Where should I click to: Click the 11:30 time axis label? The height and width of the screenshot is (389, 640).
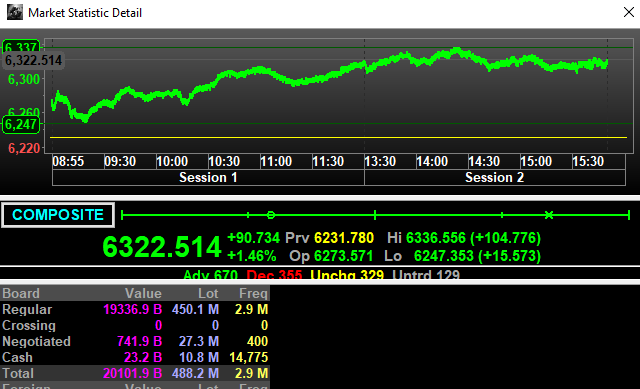(328, 162)
